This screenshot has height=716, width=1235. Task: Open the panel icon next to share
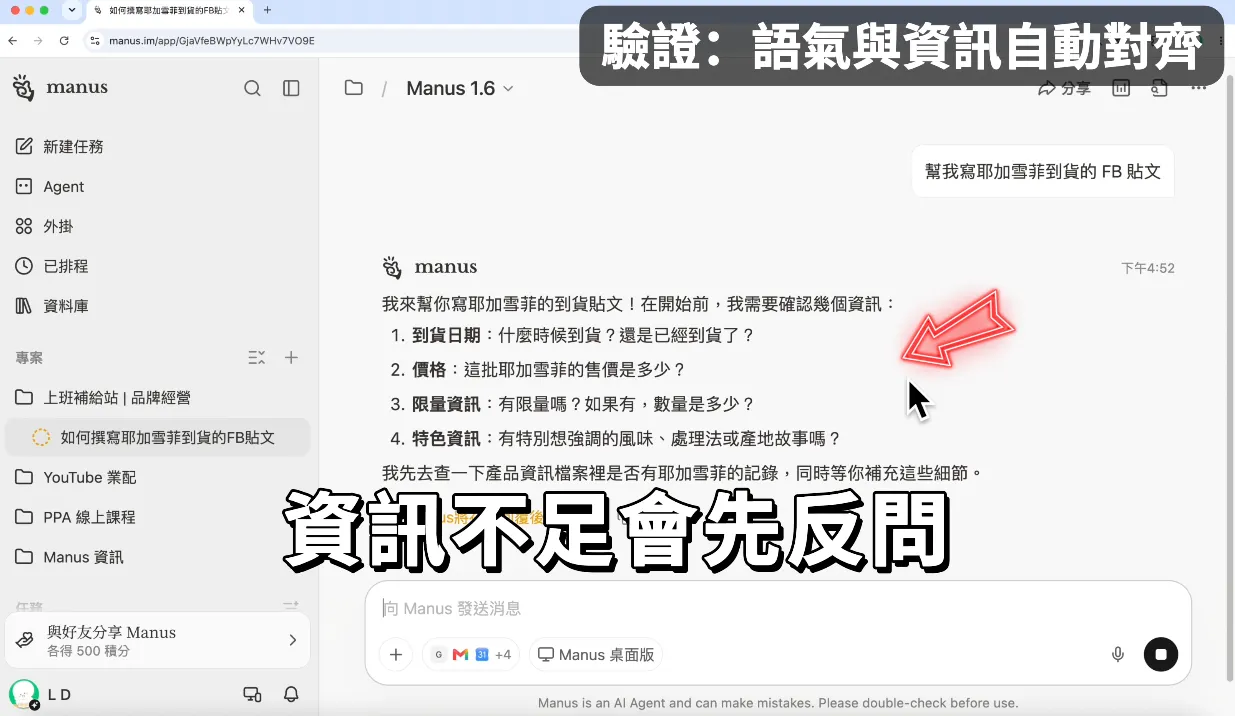[1121, 89]
